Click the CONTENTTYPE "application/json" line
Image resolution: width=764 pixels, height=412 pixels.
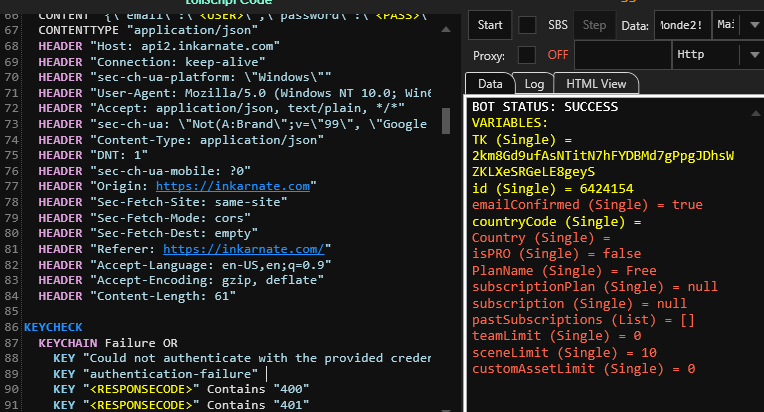(148, 30)
